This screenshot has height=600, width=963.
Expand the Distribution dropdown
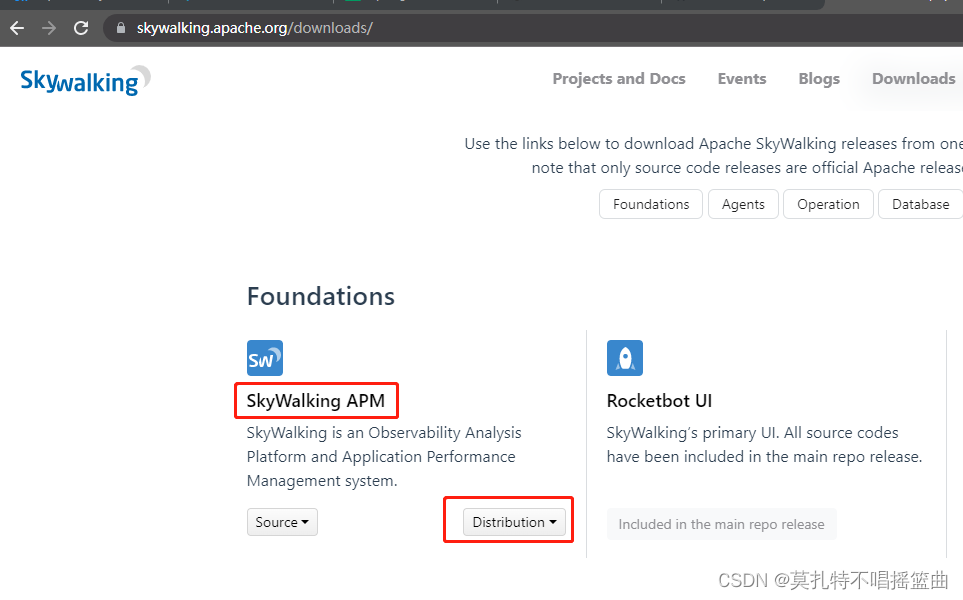(x=514, y=522)
